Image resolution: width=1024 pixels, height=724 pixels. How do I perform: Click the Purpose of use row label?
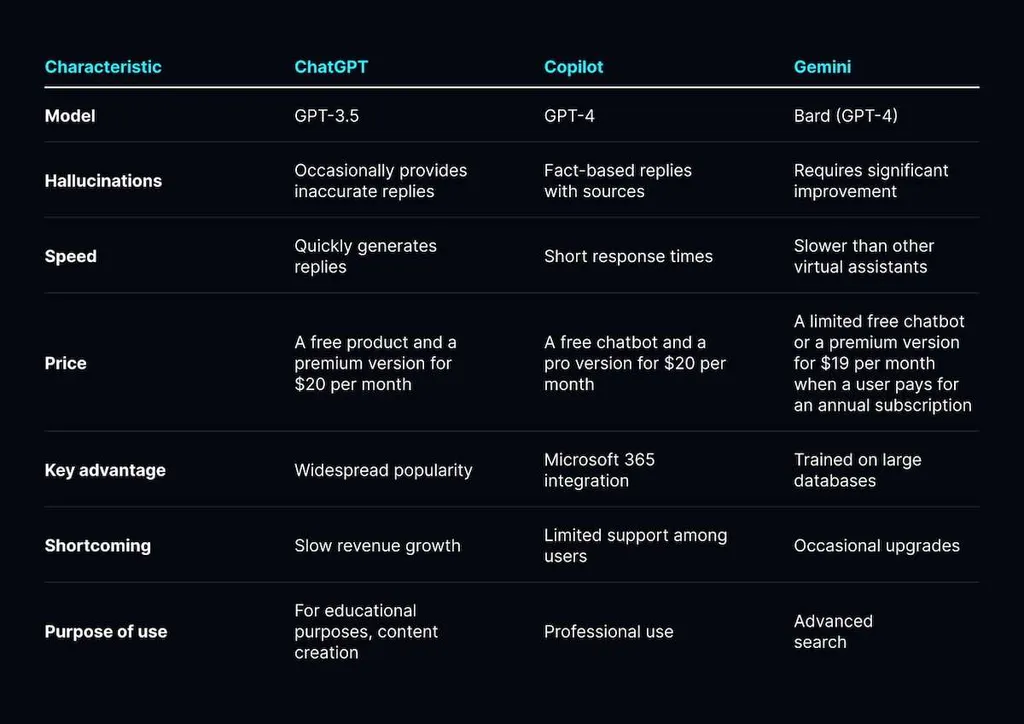106,632
